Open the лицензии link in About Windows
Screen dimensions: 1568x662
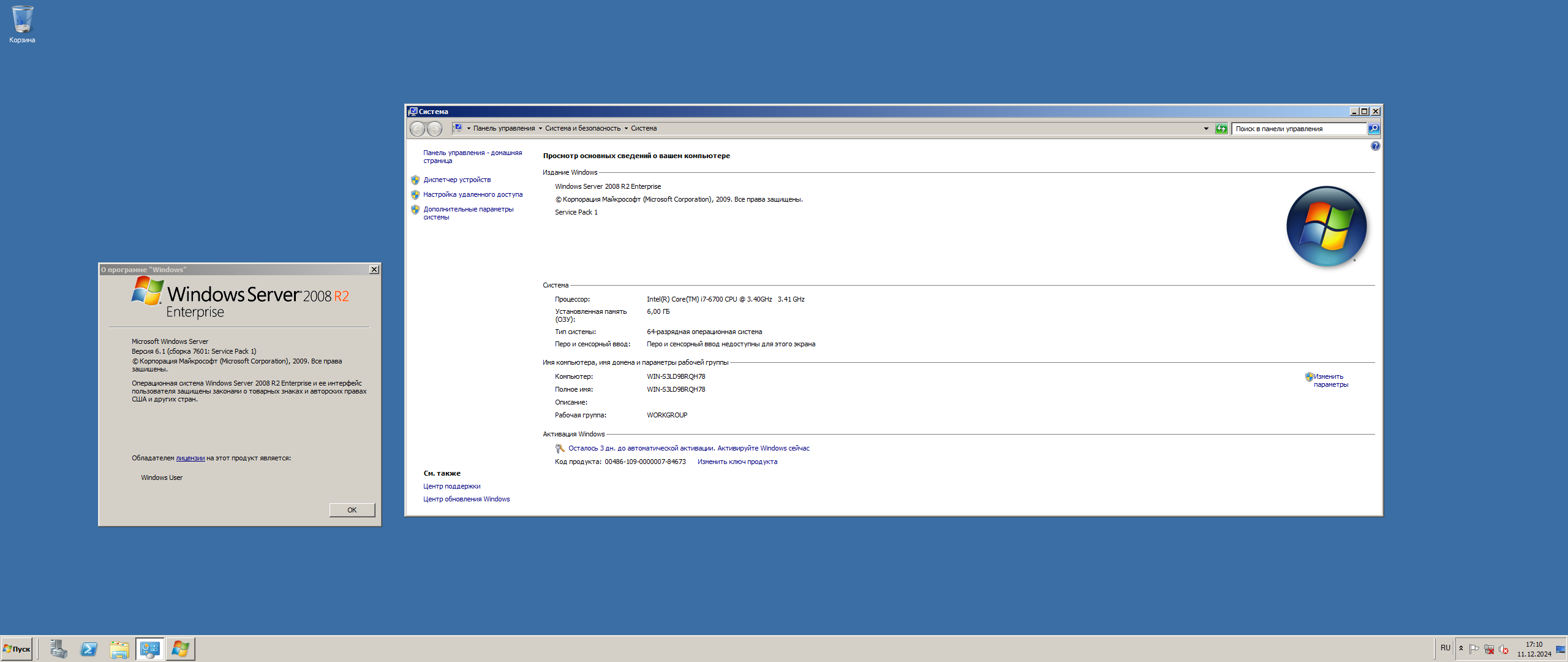190,458
